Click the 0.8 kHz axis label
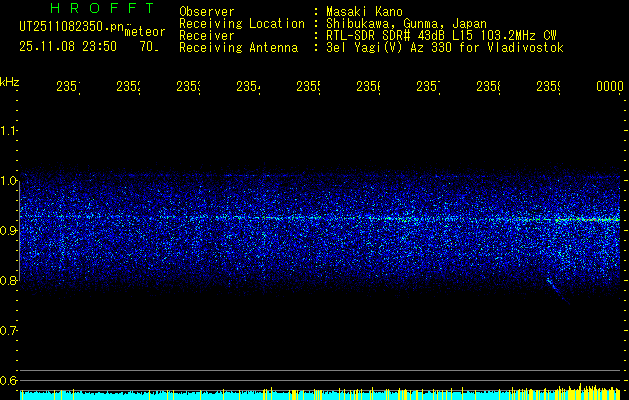629x400 pixels. [x=8, y=280]
